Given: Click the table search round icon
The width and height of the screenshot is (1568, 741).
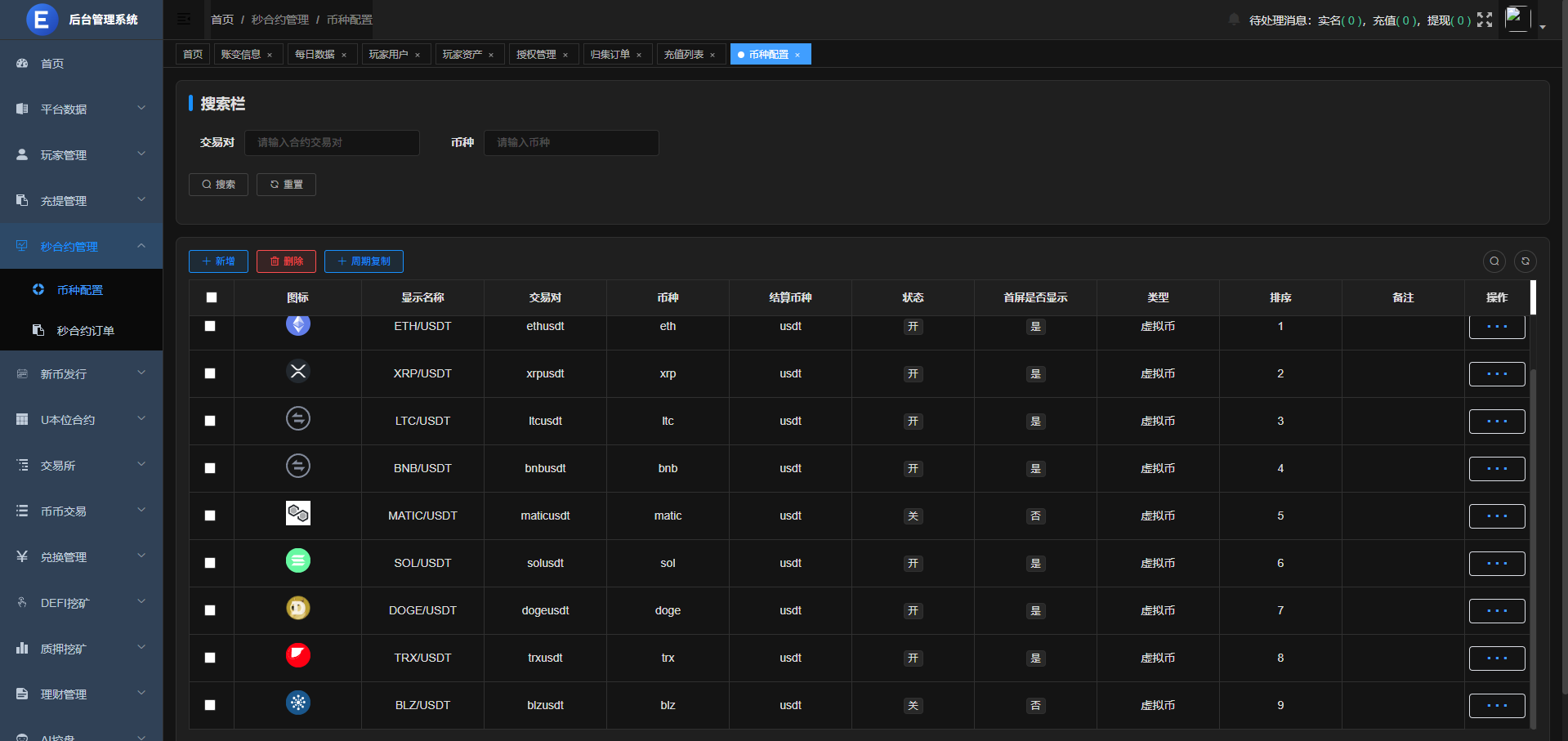Looking at the screenshot, I should tap(1494, 261).
